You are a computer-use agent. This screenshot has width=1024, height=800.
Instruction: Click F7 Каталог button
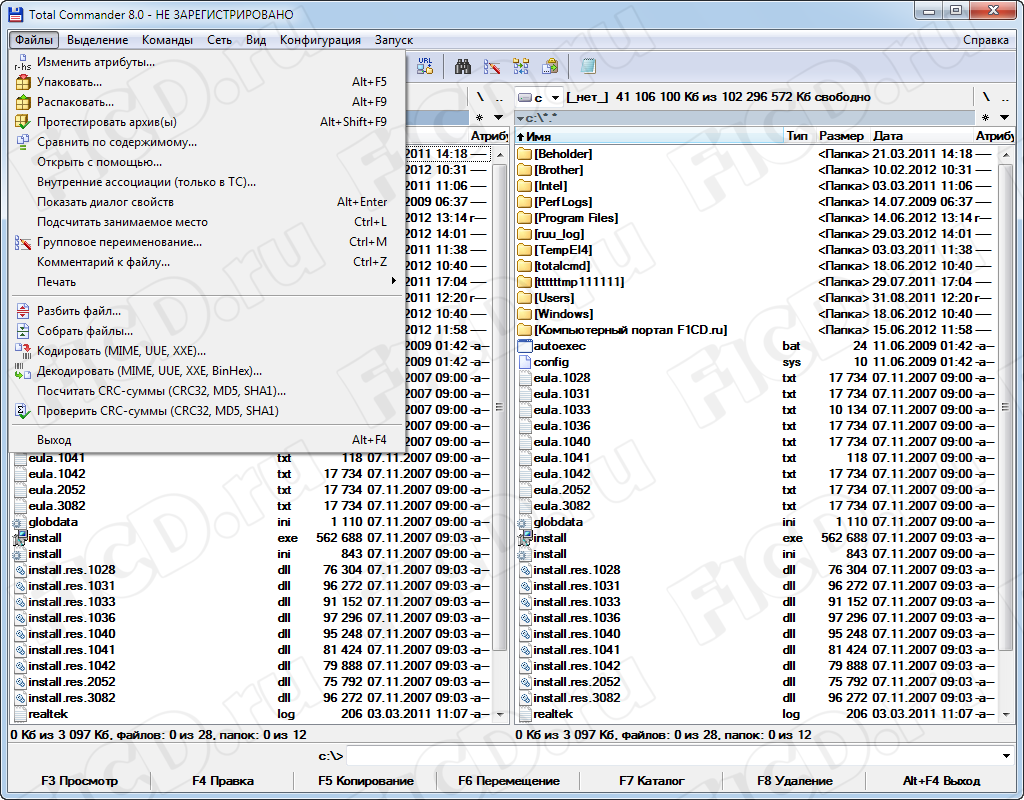(652, 781)
